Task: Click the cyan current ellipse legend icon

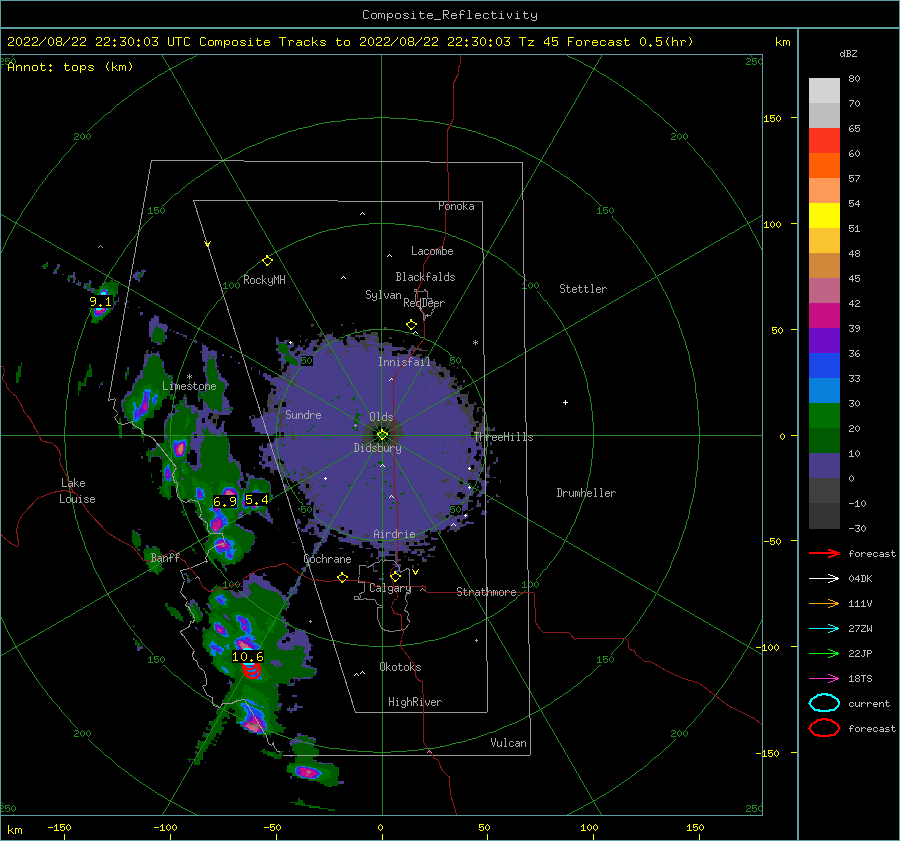Action: (824, 703)
